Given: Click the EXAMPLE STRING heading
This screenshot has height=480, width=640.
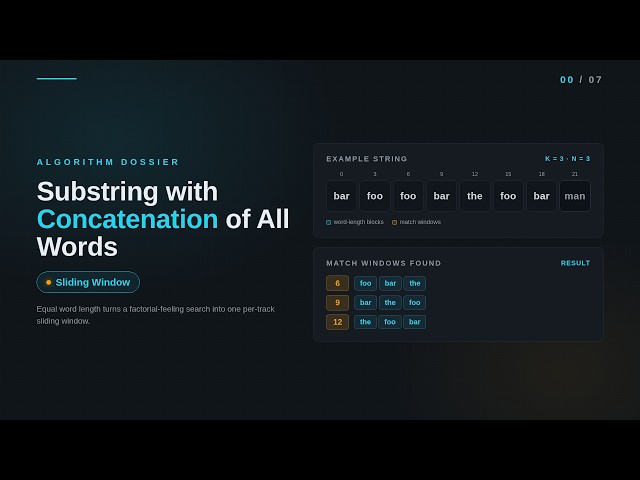Looking at the screenshot, I should [367, 159].
